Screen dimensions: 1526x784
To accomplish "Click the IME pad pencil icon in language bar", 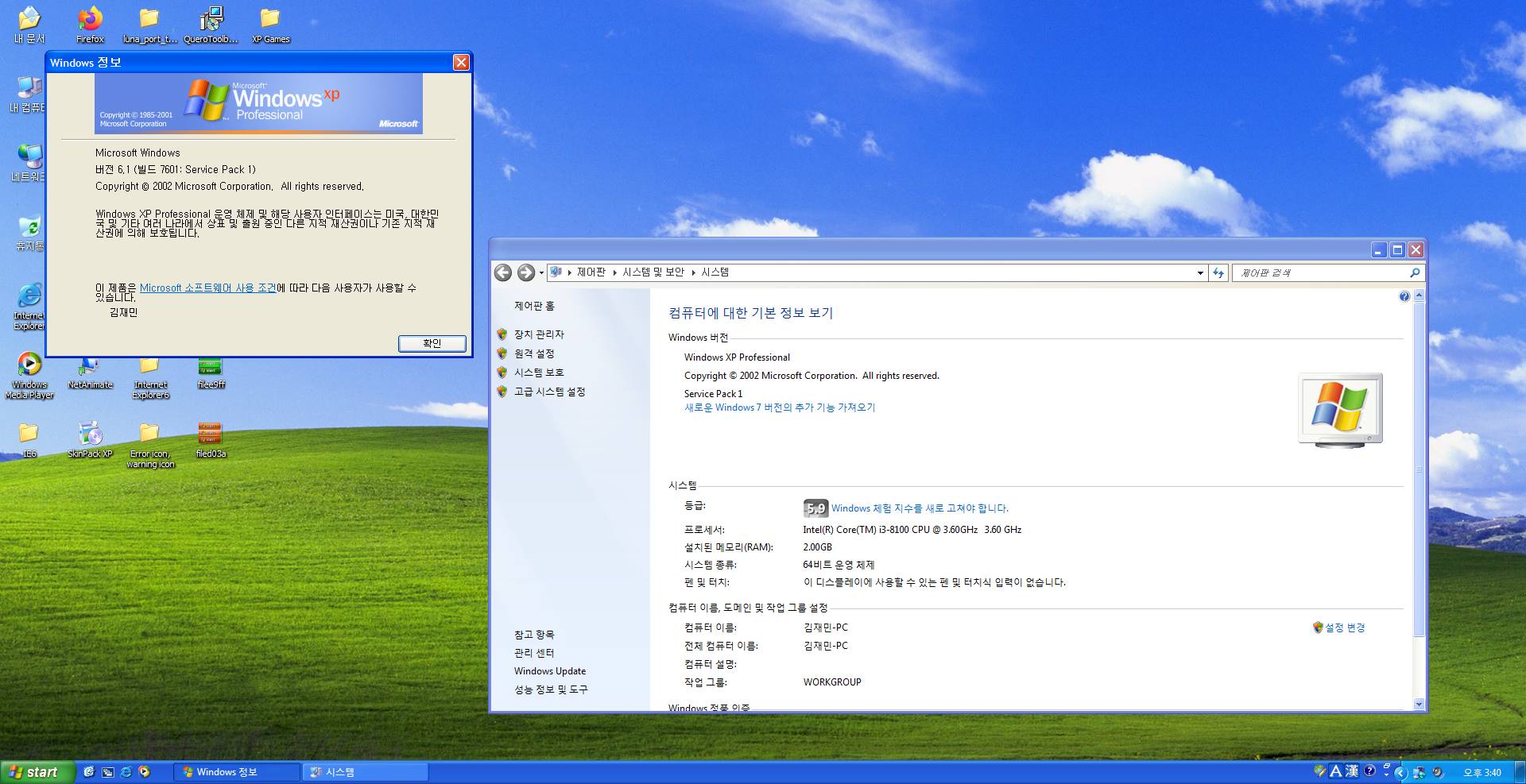I will click(x=1320, y=770).
